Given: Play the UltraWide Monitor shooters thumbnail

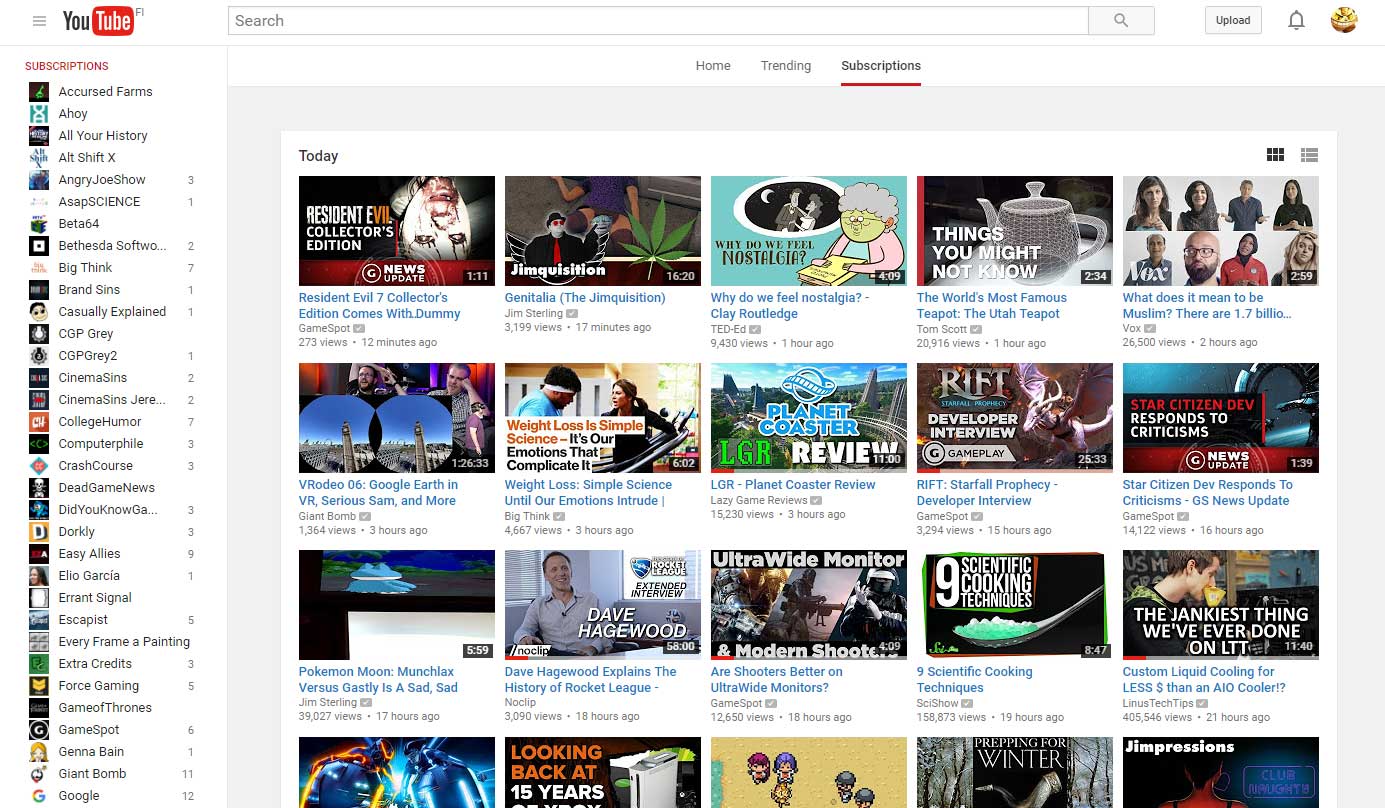Looking at the screenshot, I should 809,605.
